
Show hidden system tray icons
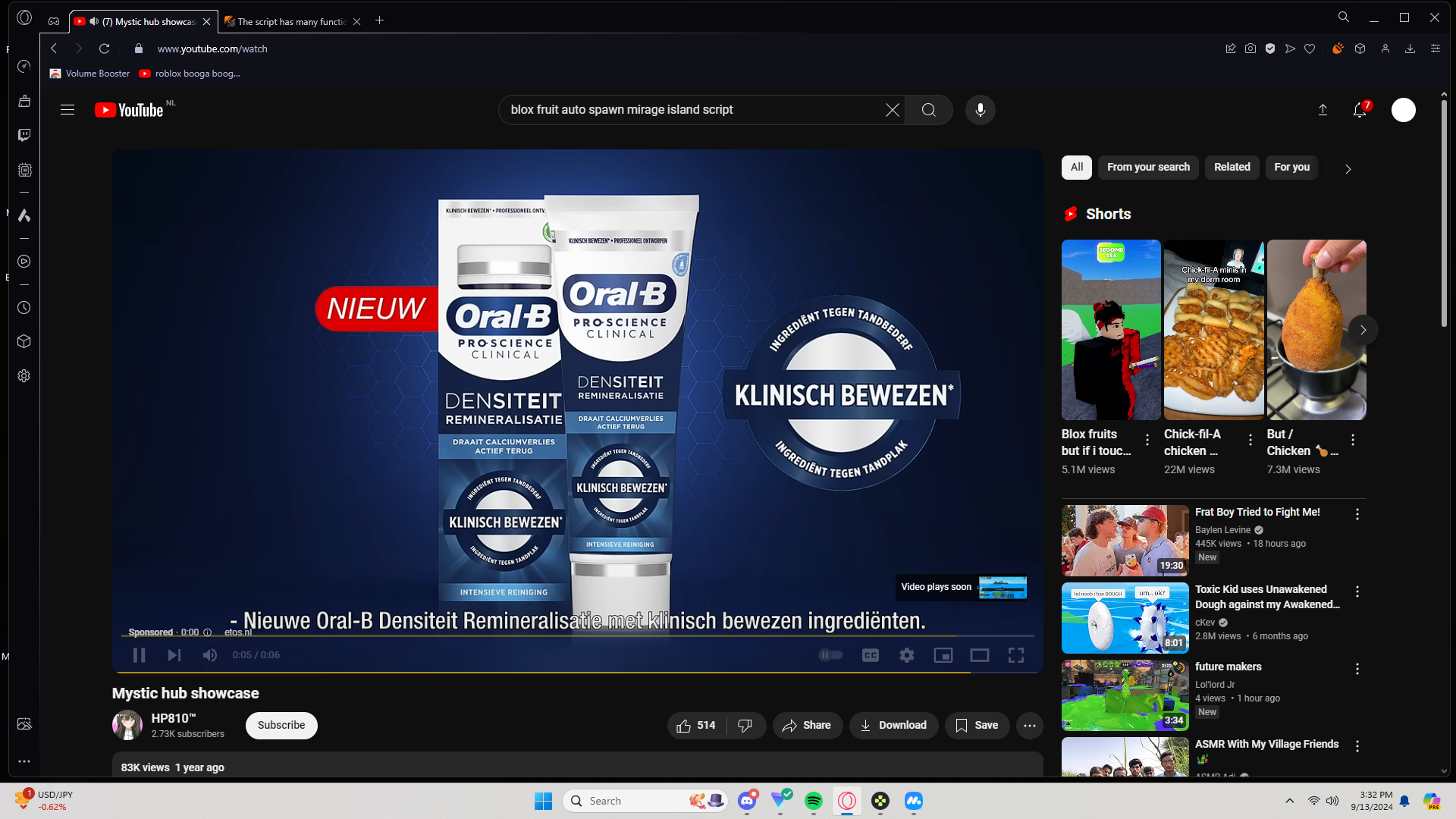pos(1289,801)
